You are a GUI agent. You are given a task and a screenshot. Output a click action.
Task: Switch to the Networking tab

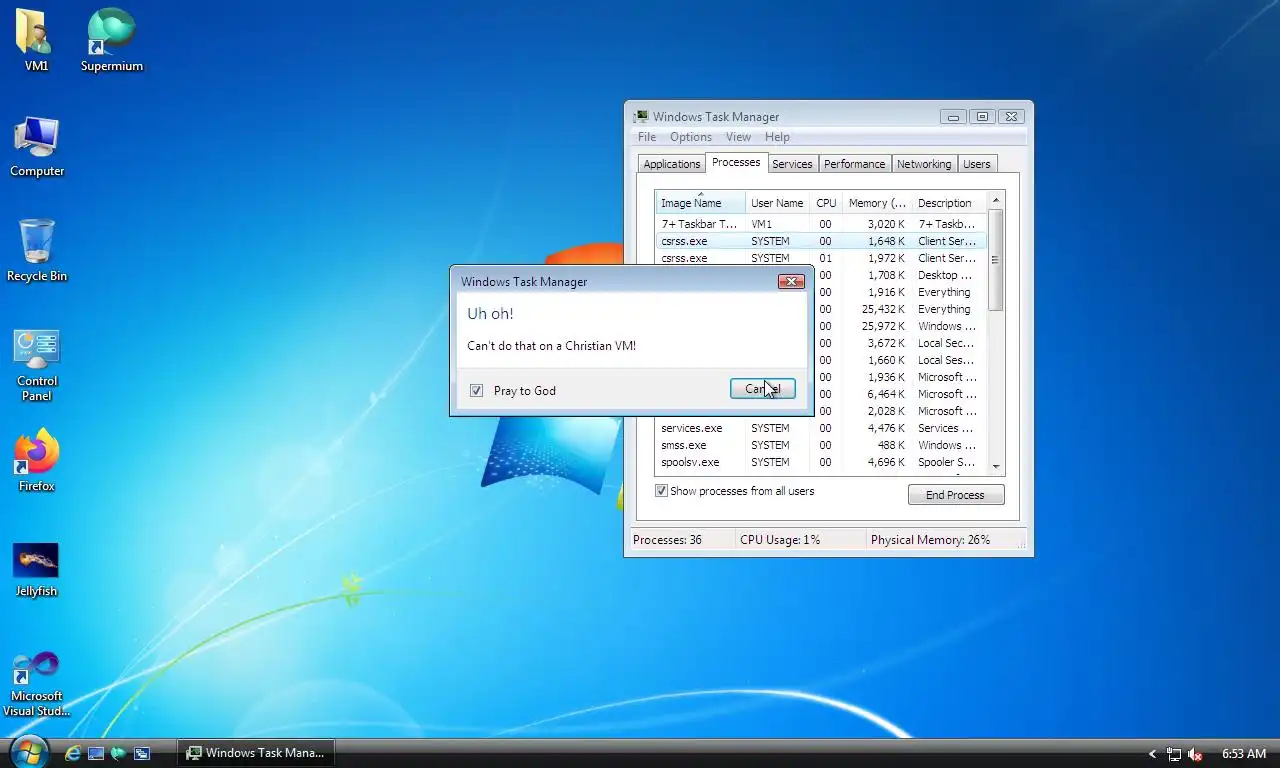pos(924,164)
